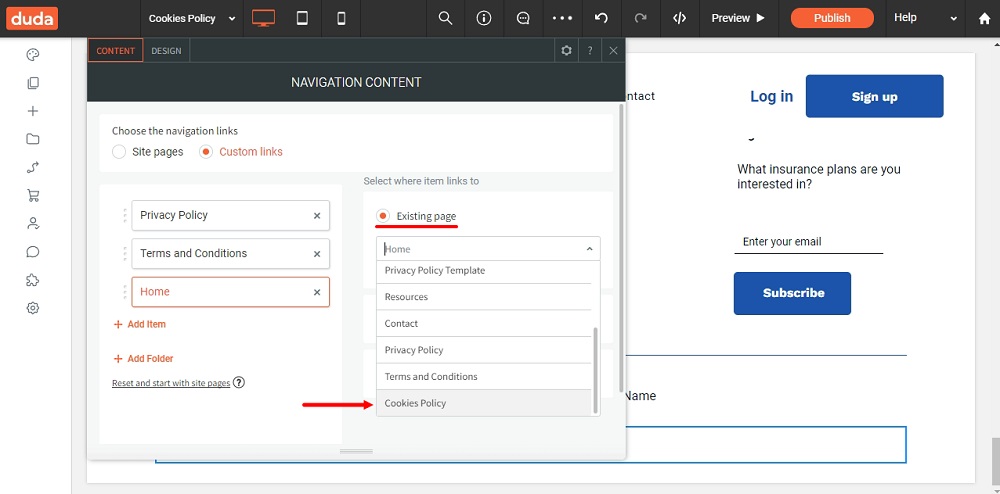Screen dimensions: 1000x494
Task: Choose Contact from the page list
Action: click(x=484, y=324)
